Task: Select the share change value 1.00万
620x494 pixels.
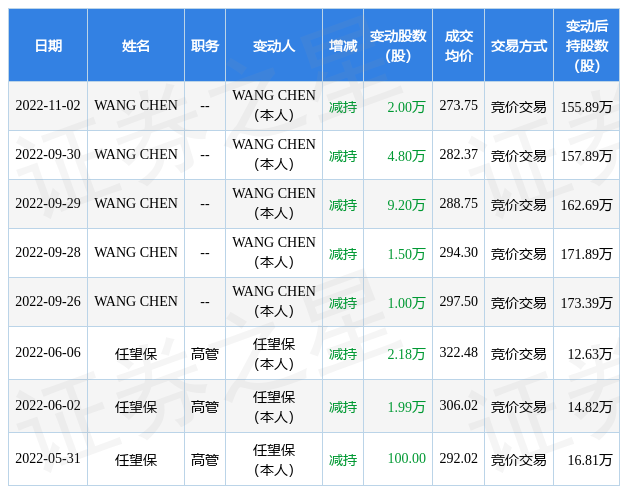Action: [406, 303]
